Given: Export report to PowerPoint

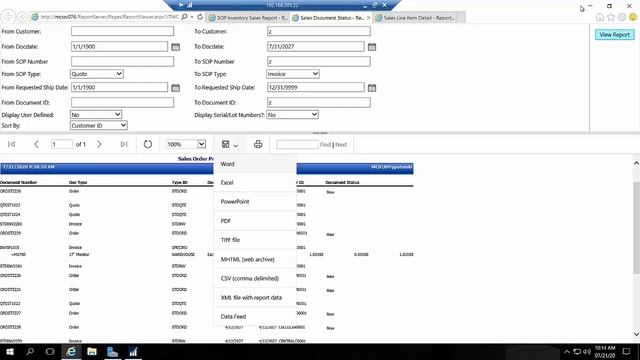Looking at the screenshot, I should [x=255, y=202].
